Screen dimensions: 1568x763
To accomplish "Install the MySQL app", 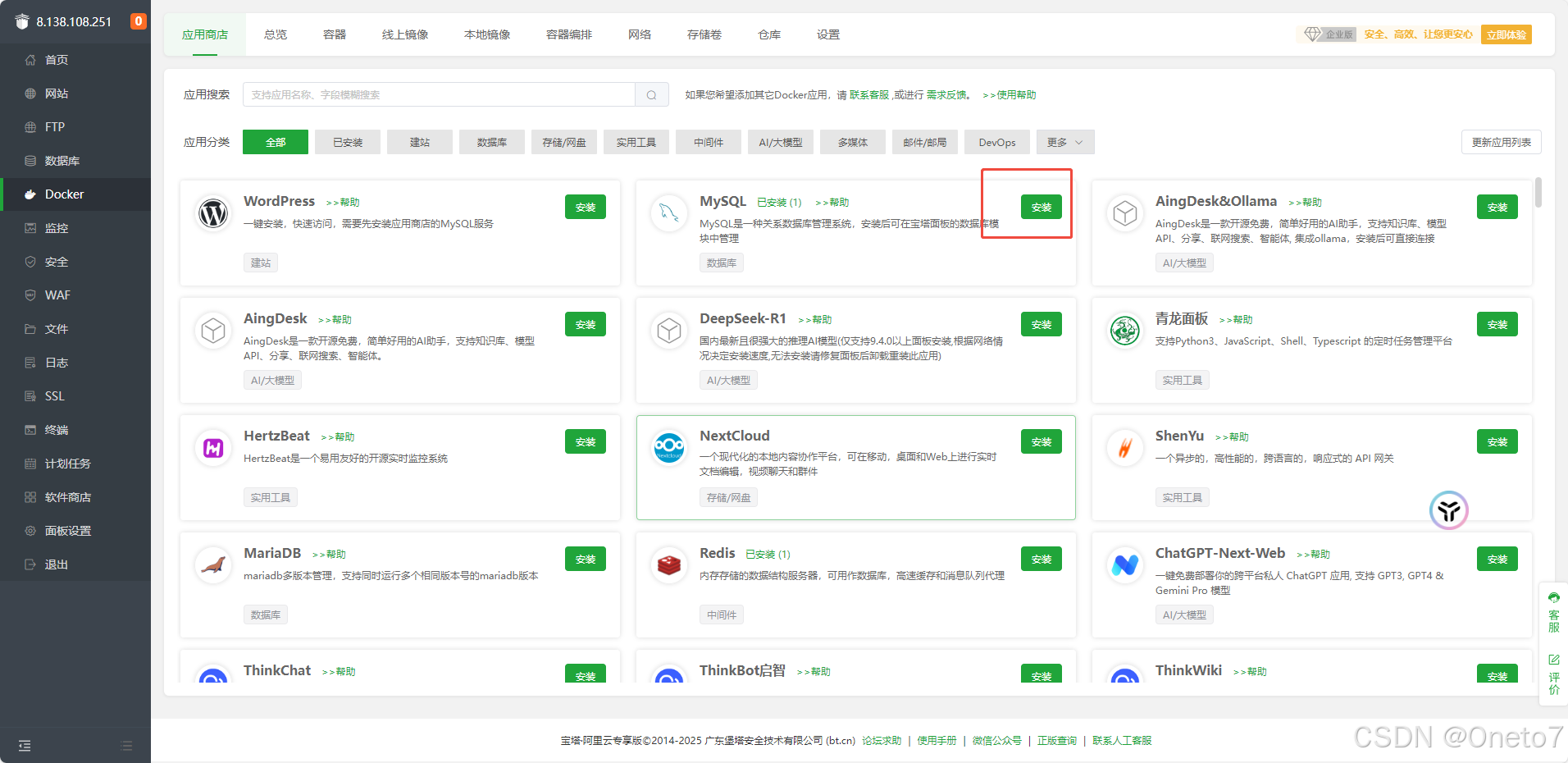I will [1042, 207].
